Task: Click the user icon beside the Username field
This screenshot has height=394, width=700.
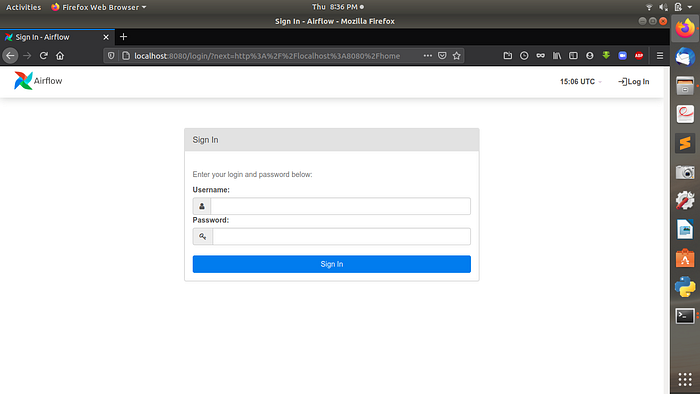Action: point(202,206)
